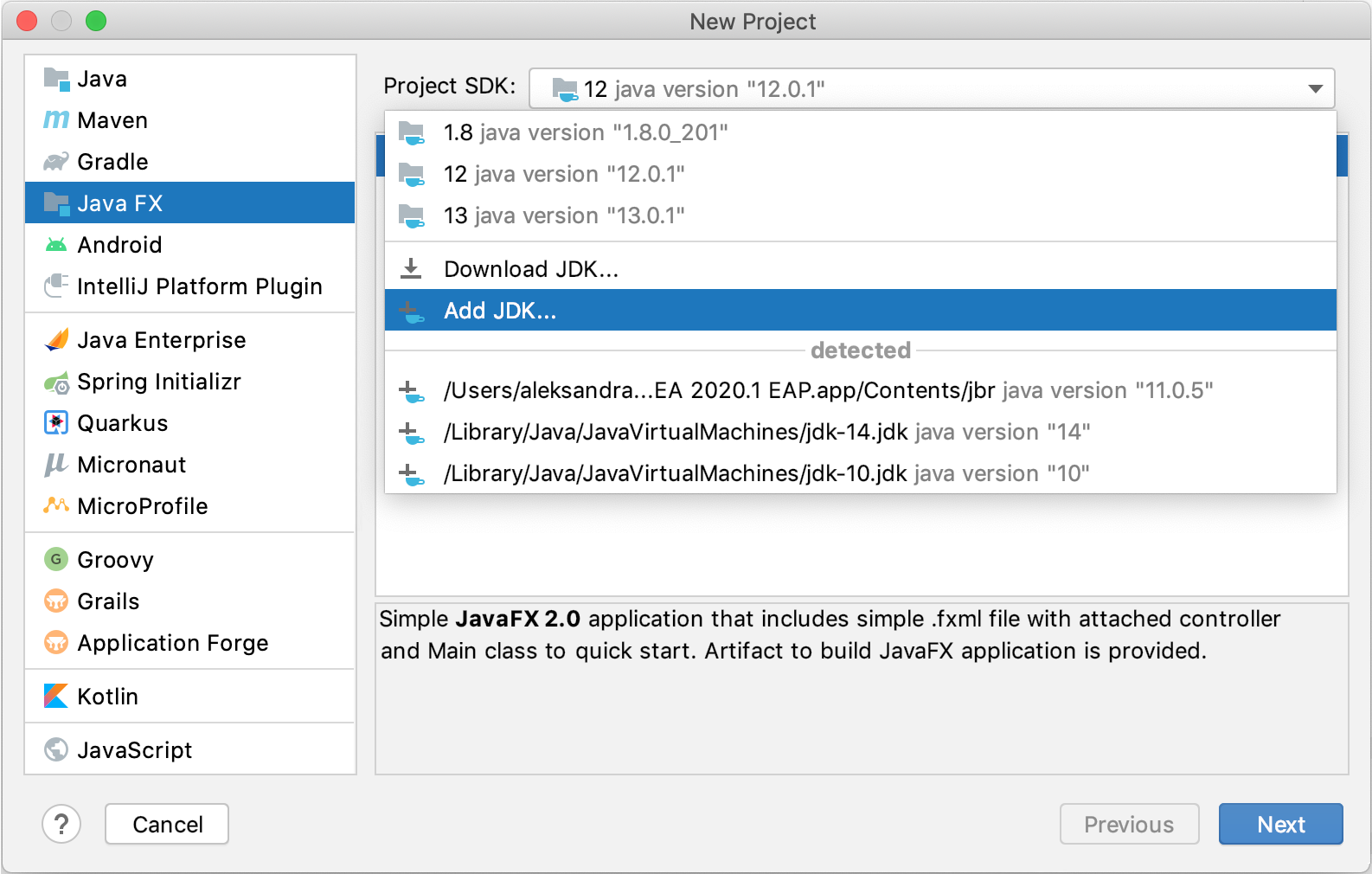Viewport: 1372px width, 874px height.
Task: Select Grails entry
Action: (x=190, y=601)
